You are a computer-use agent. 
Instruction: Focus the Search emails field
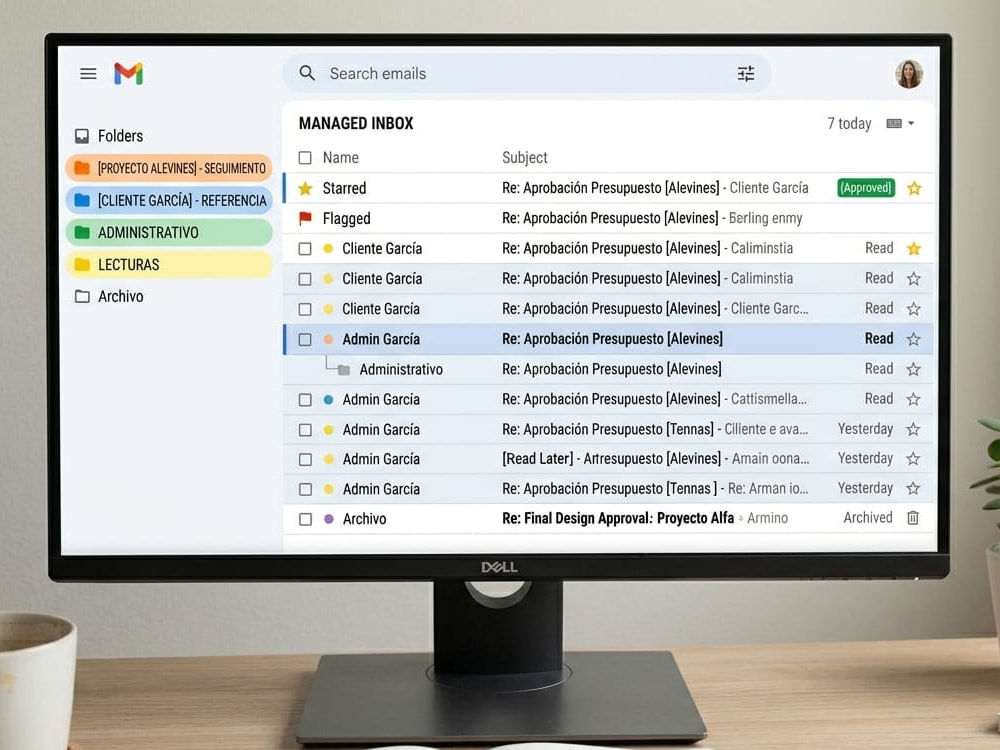527,73
